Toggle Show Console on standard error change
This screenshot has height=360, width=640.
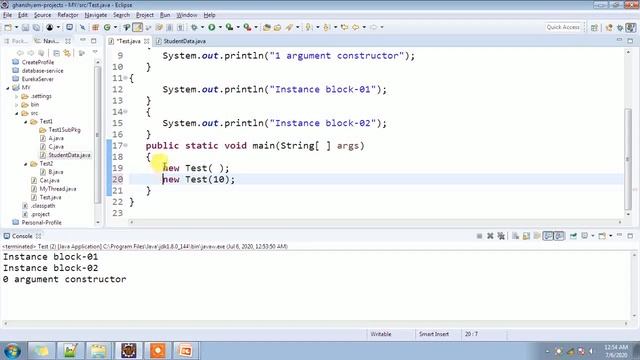[559, 236]
